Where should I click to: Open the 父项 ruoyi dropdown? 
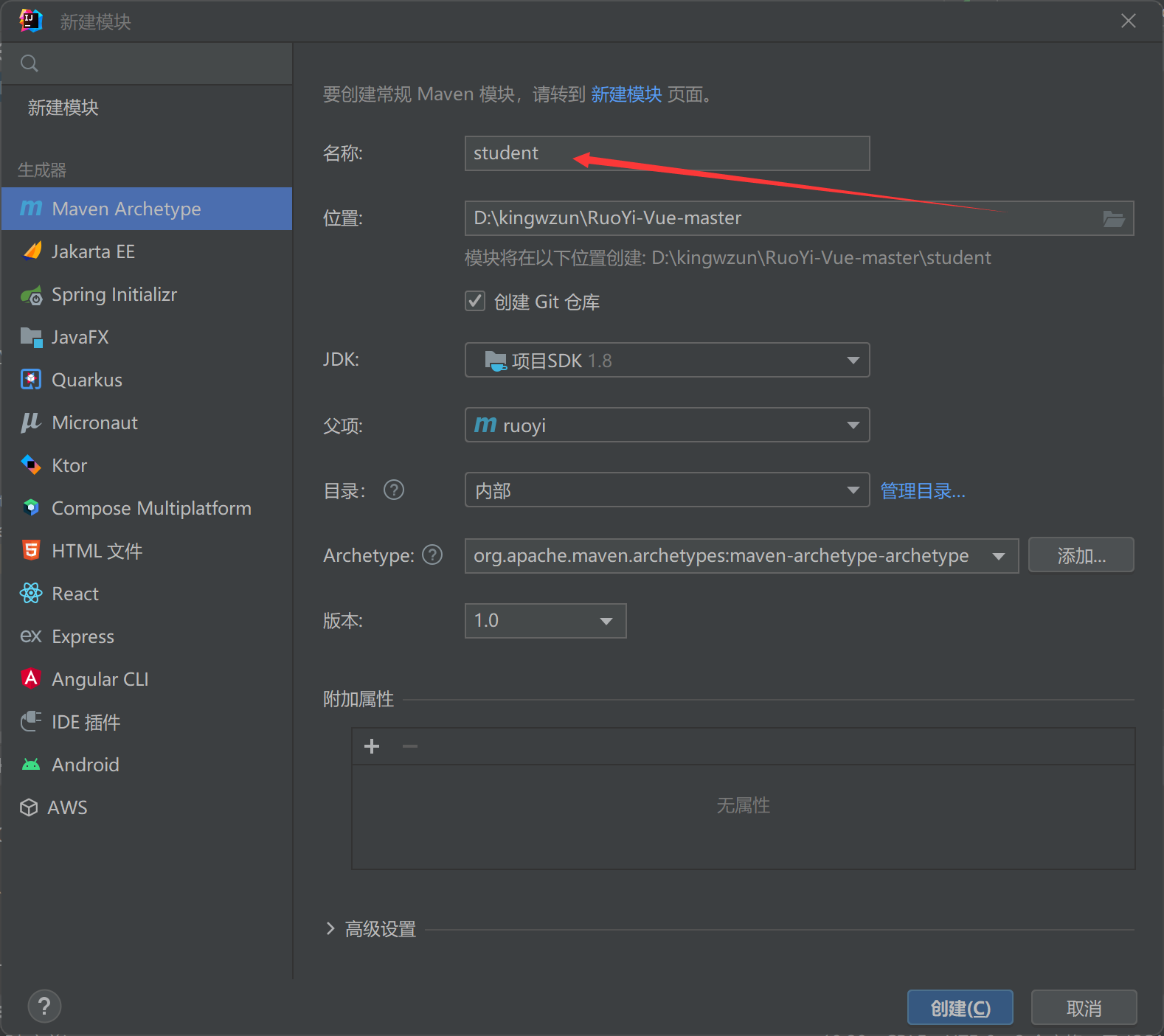pyautogui.click(x=668, y=425)
